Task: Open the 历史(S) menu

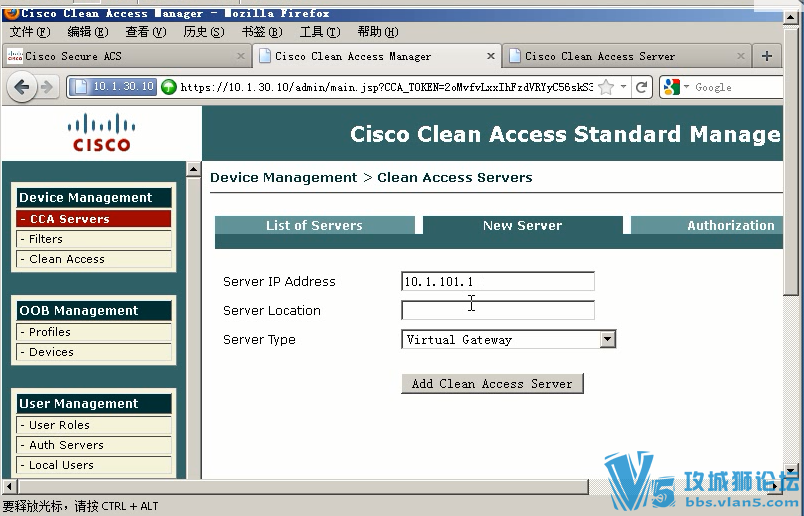Action: (204, 32)
